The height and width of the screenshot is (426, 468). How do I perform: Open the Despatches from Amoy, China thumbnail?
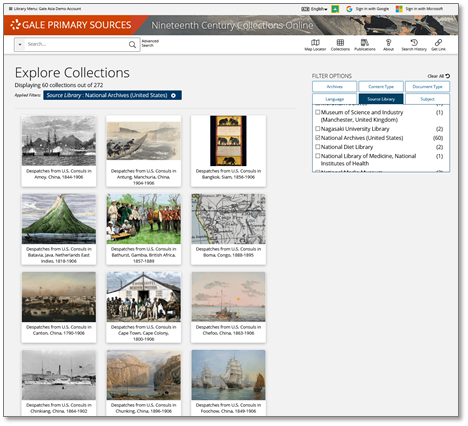coord(59,141)
